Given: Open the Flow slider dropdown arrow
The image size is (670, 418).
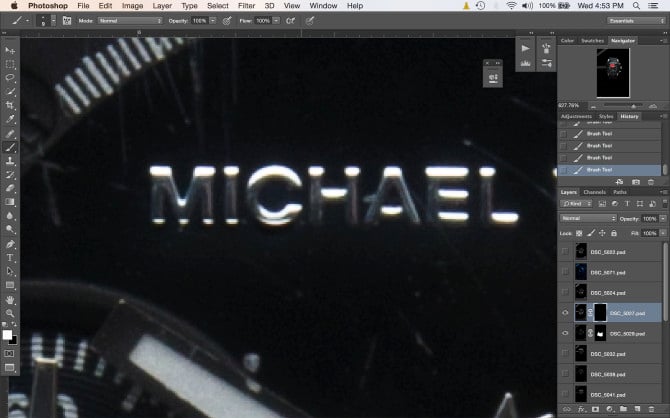Looking at the screenshot, I should (x=276, y=21).
